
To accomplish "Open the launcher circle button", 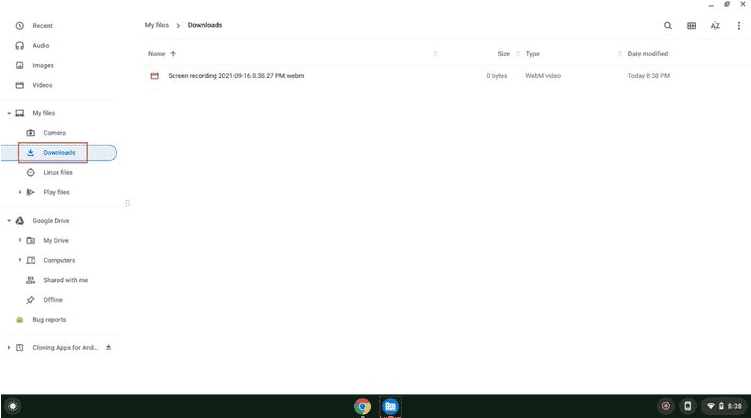I will click(13, 407).
